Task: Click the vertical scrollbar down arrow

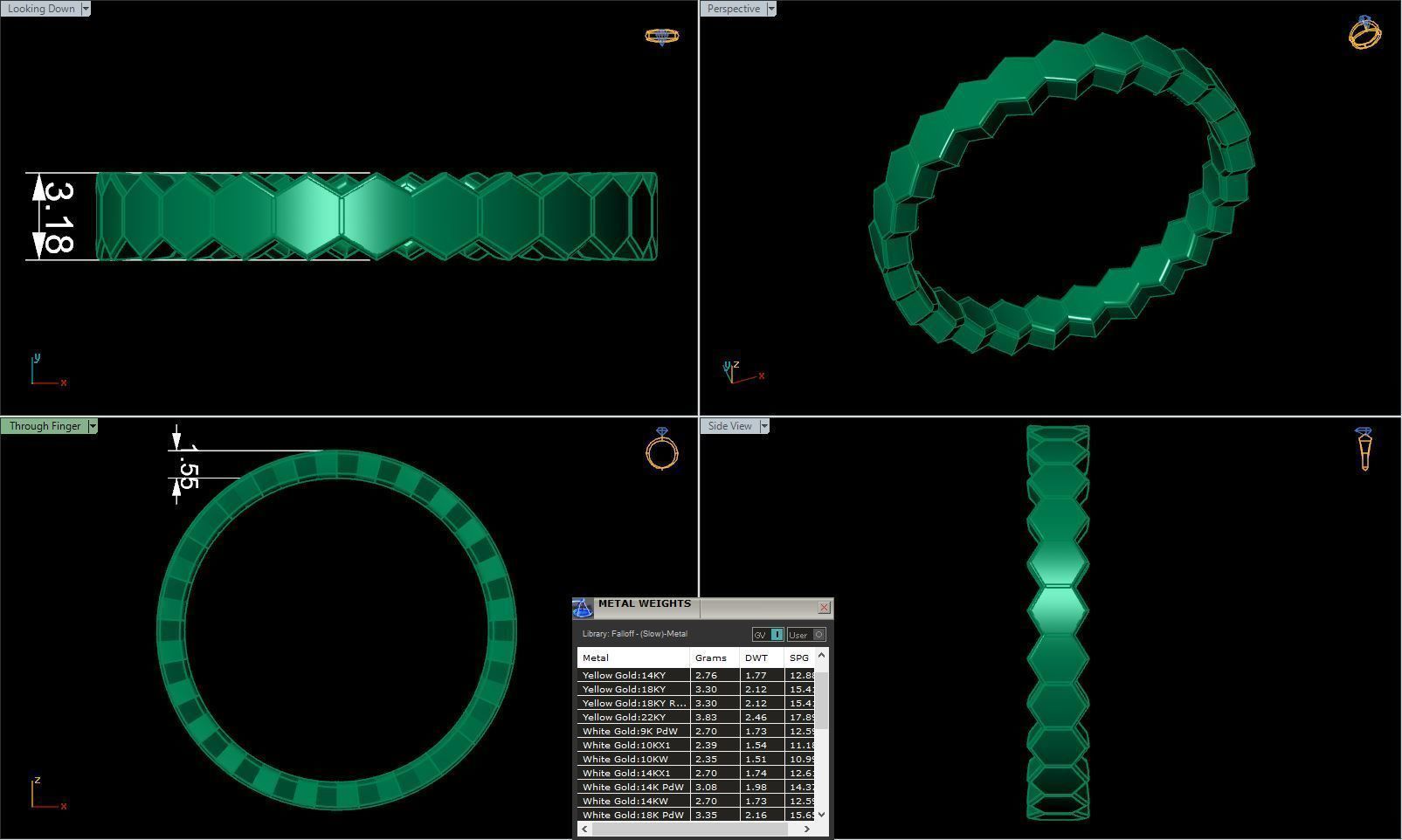Action: coord(821,815)
